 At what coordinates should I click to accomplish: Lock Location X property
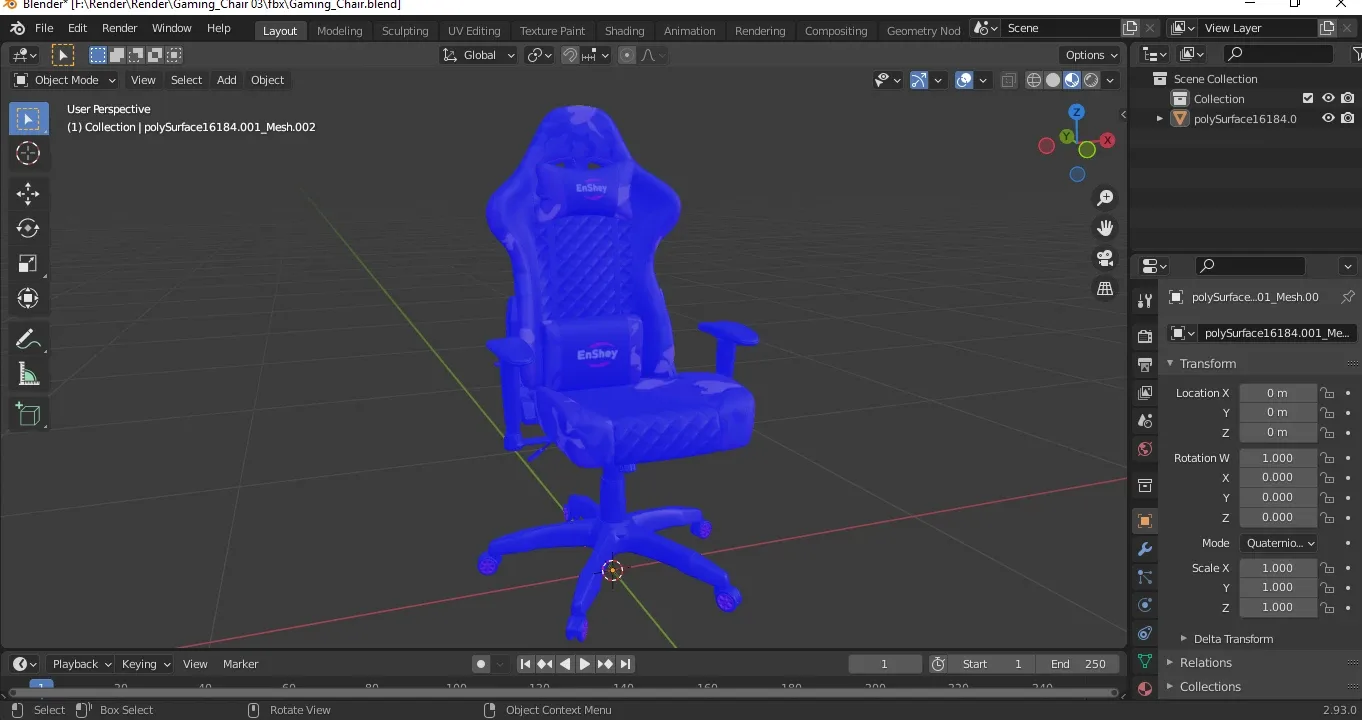point(1327,393)
